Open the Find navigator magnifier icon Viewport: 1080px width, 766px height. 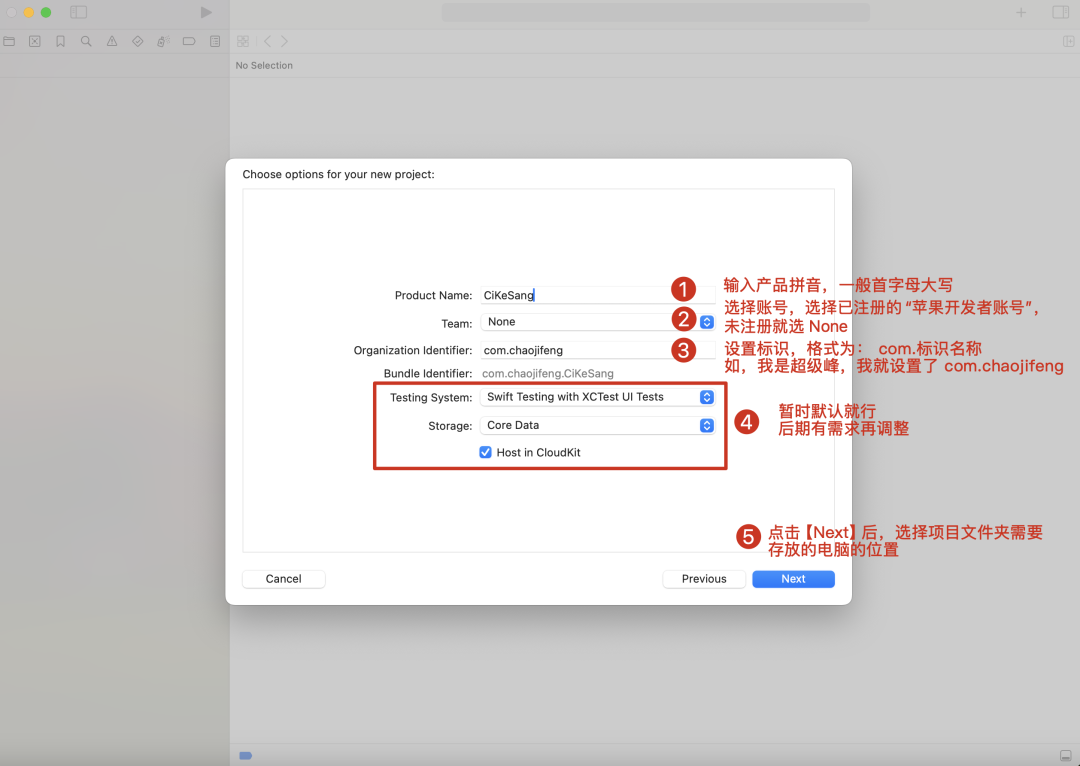86,41
